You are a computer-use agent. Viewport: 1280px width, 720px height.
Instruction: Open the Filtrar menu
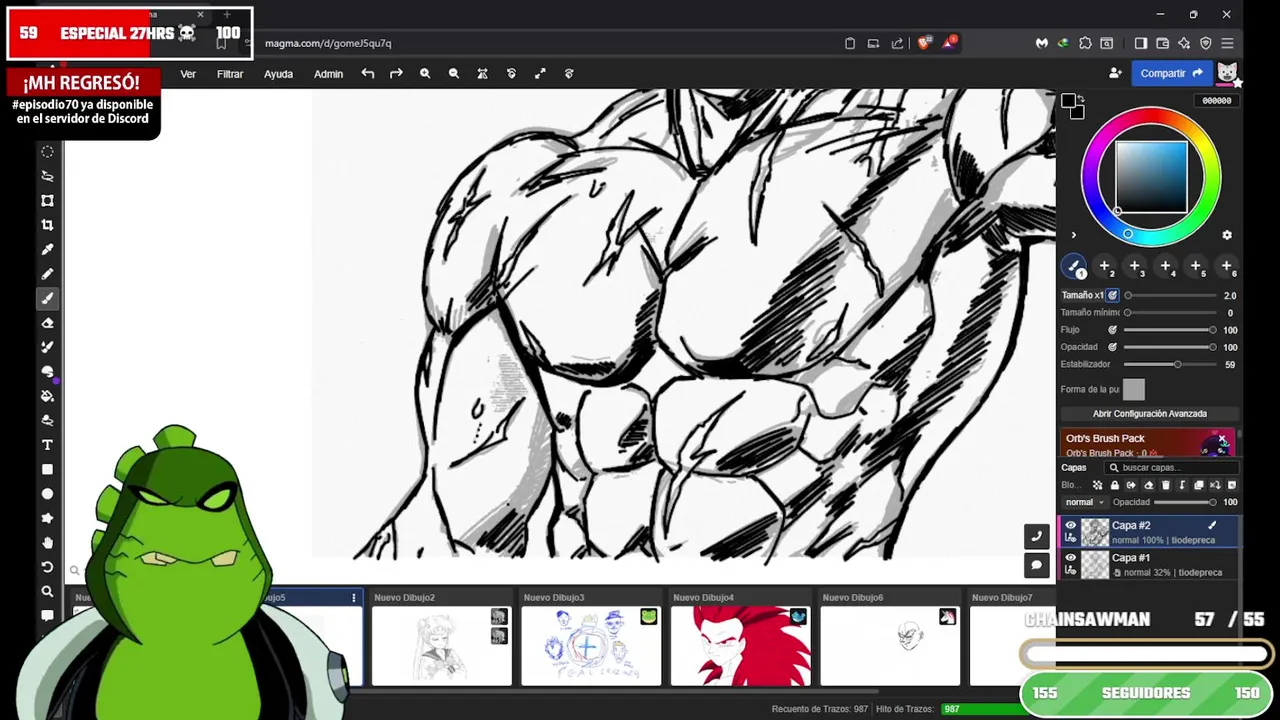click(x=230, y=74)
